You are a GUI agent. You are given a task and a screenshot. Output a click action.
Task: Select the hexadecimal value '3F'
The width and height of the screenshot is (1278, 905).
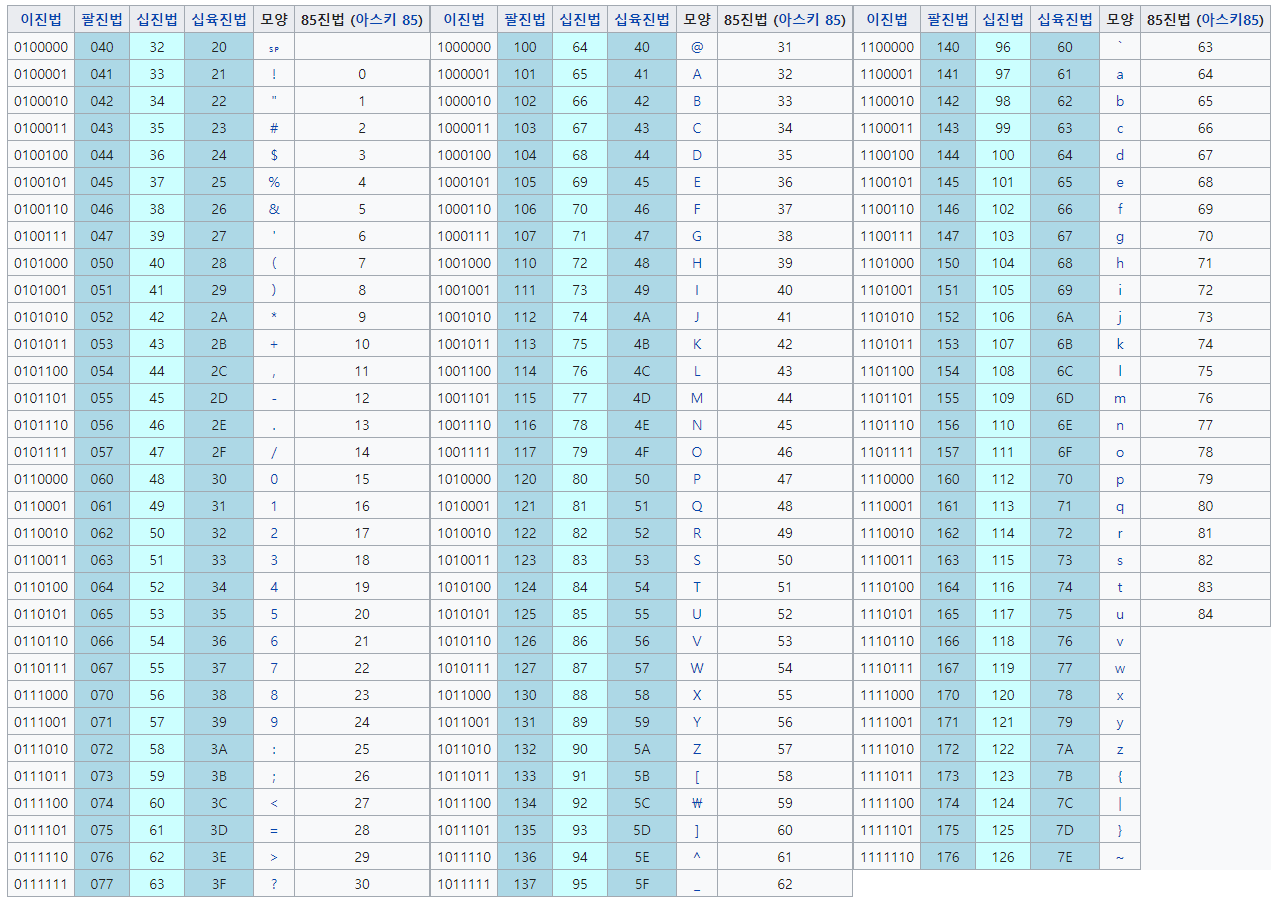219,884
